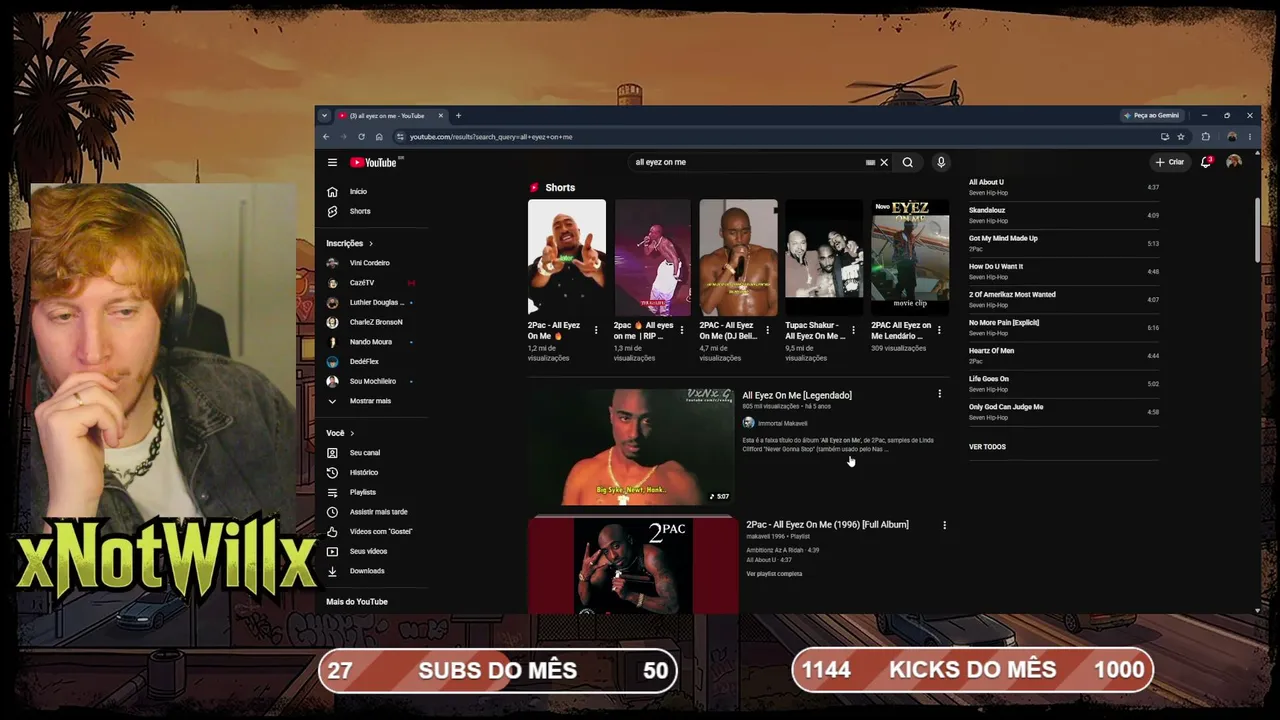Screen dimensions: 1280x720
Task: Open options for 'All Eyez On Me (DJ Beli...' short
Action: pyautogui.click(x=768, y=330)
